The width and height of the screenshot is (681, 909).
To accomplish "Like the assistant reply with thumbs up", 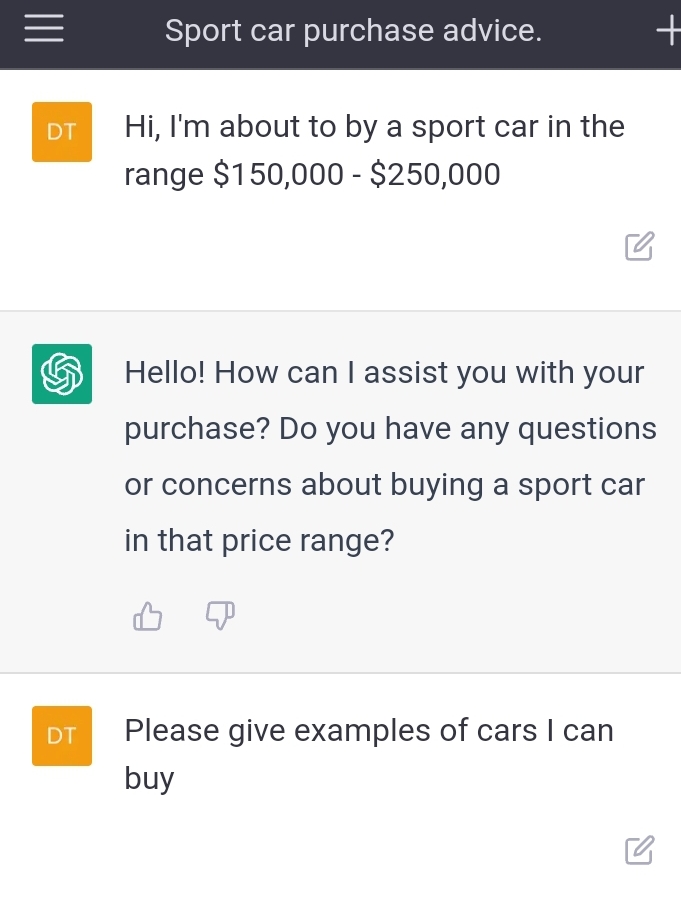I will coord(147,617).
